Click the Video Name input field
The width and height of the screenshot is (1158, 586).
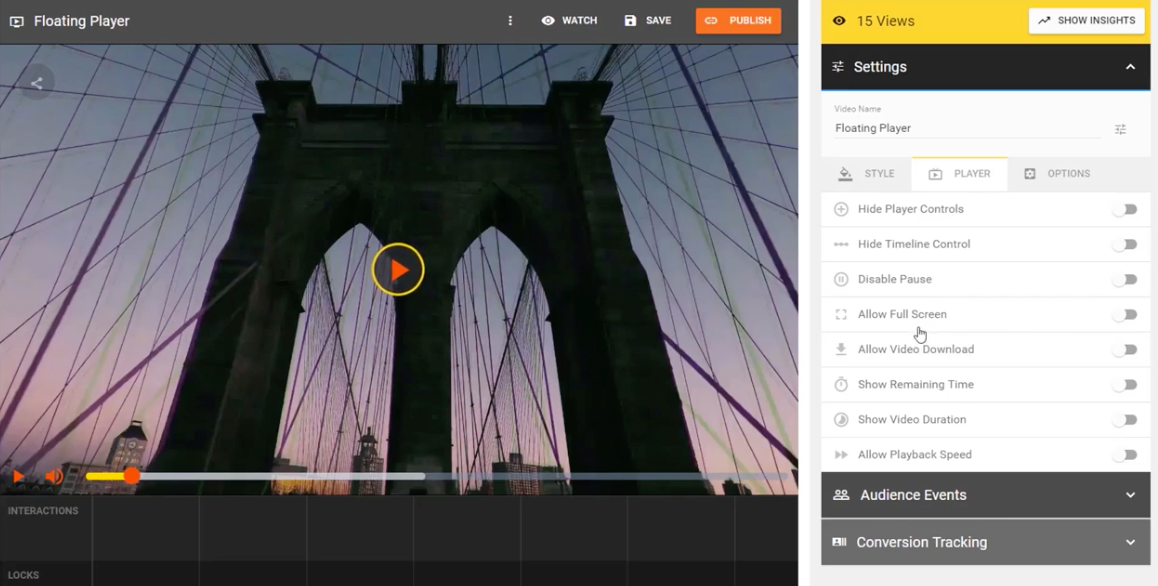pyautogui.click(x=965, y=128)
